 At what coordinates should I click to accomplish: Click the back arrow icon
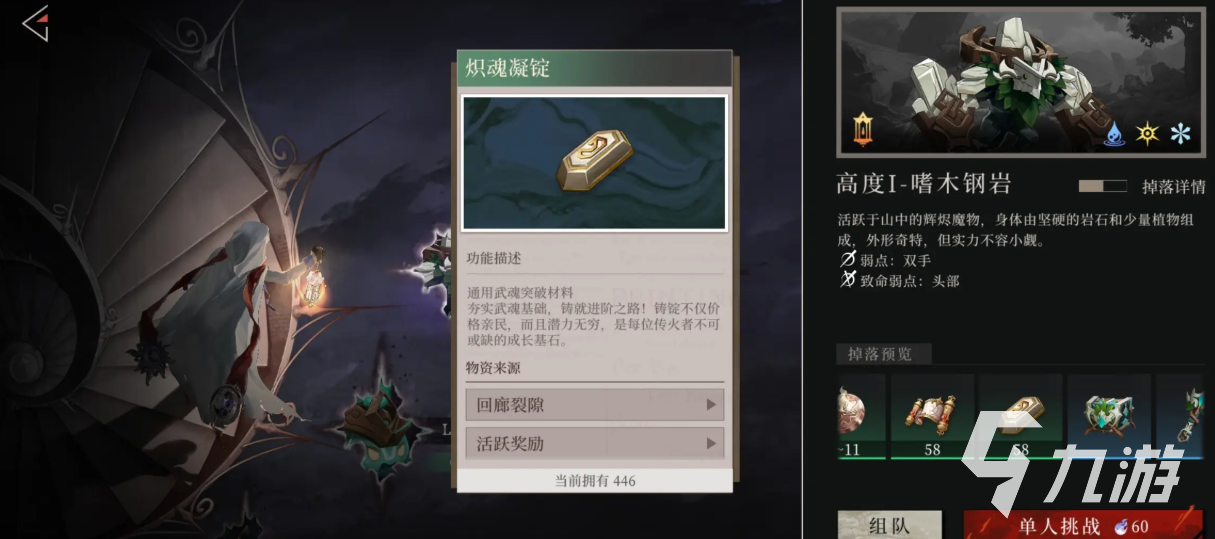point(36,24)
